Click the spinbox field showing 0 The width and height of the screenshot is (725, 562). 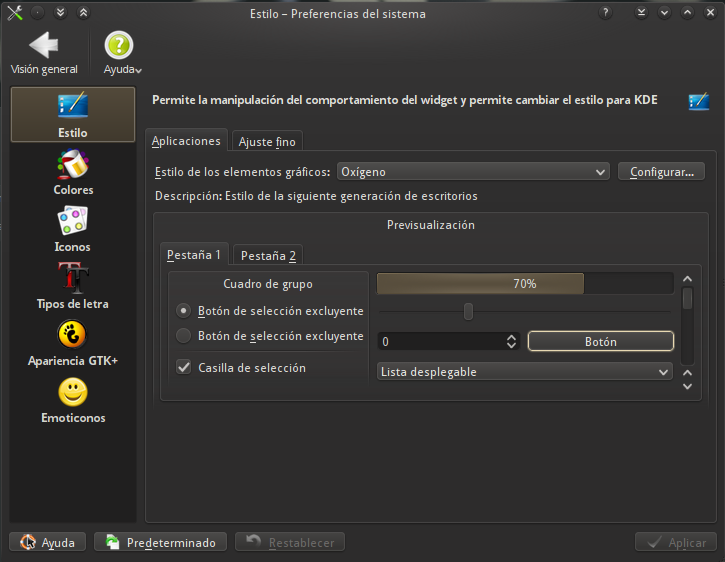point(442,341)
